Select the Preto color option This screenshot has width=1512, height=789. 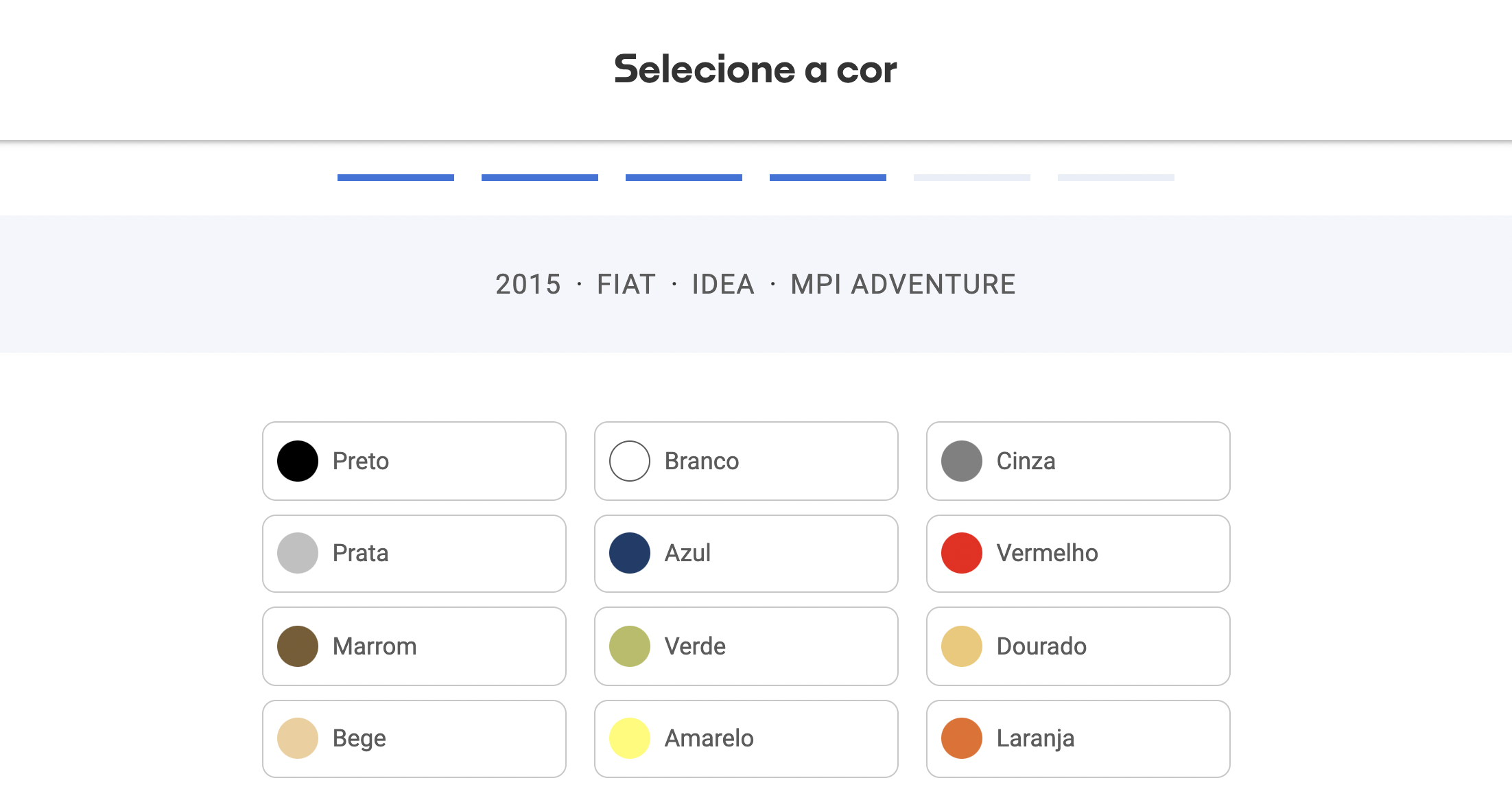click(414, 461)
